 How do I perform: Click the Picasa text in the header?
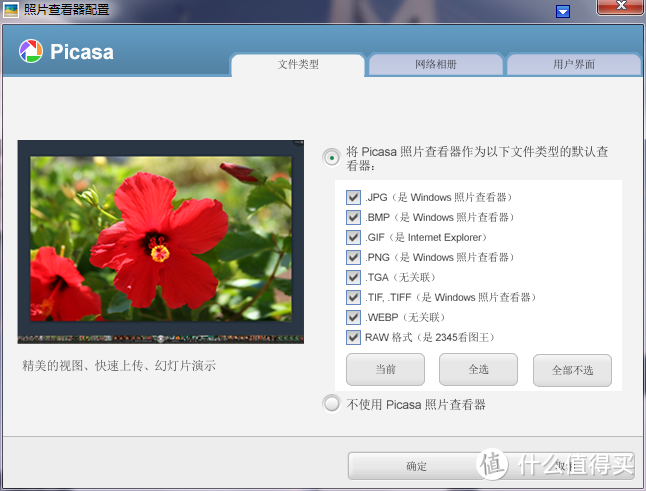point(82,52)
